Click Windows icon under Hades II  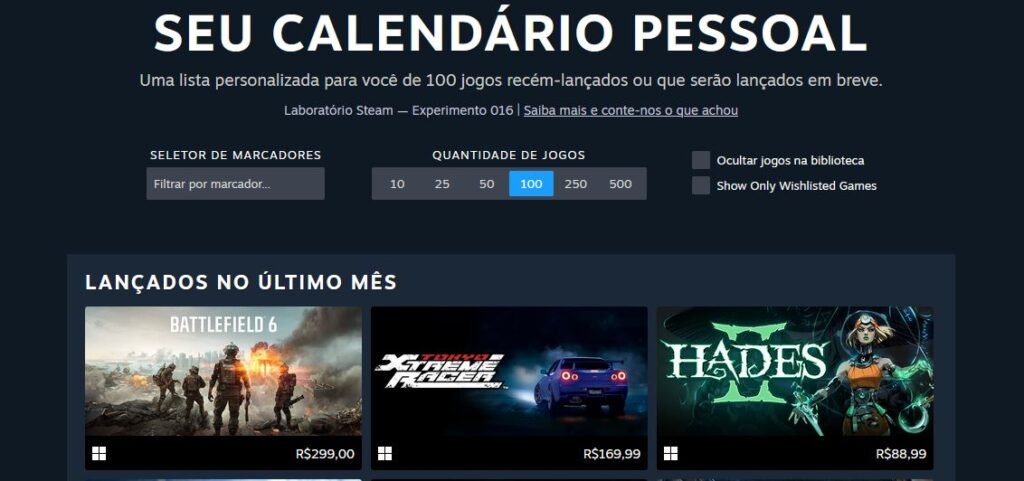tap(671, 454)
